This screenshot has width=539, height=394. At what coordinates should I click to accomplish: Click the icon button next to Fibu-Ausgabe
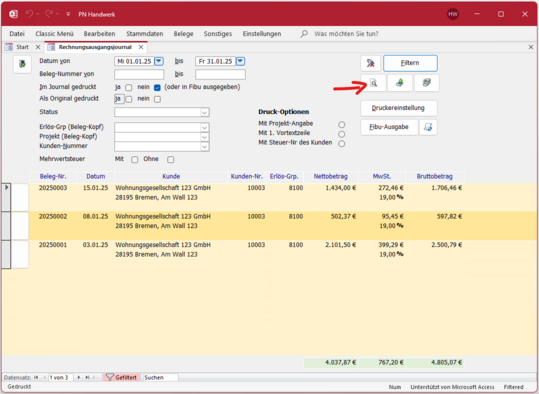(428, 127)
